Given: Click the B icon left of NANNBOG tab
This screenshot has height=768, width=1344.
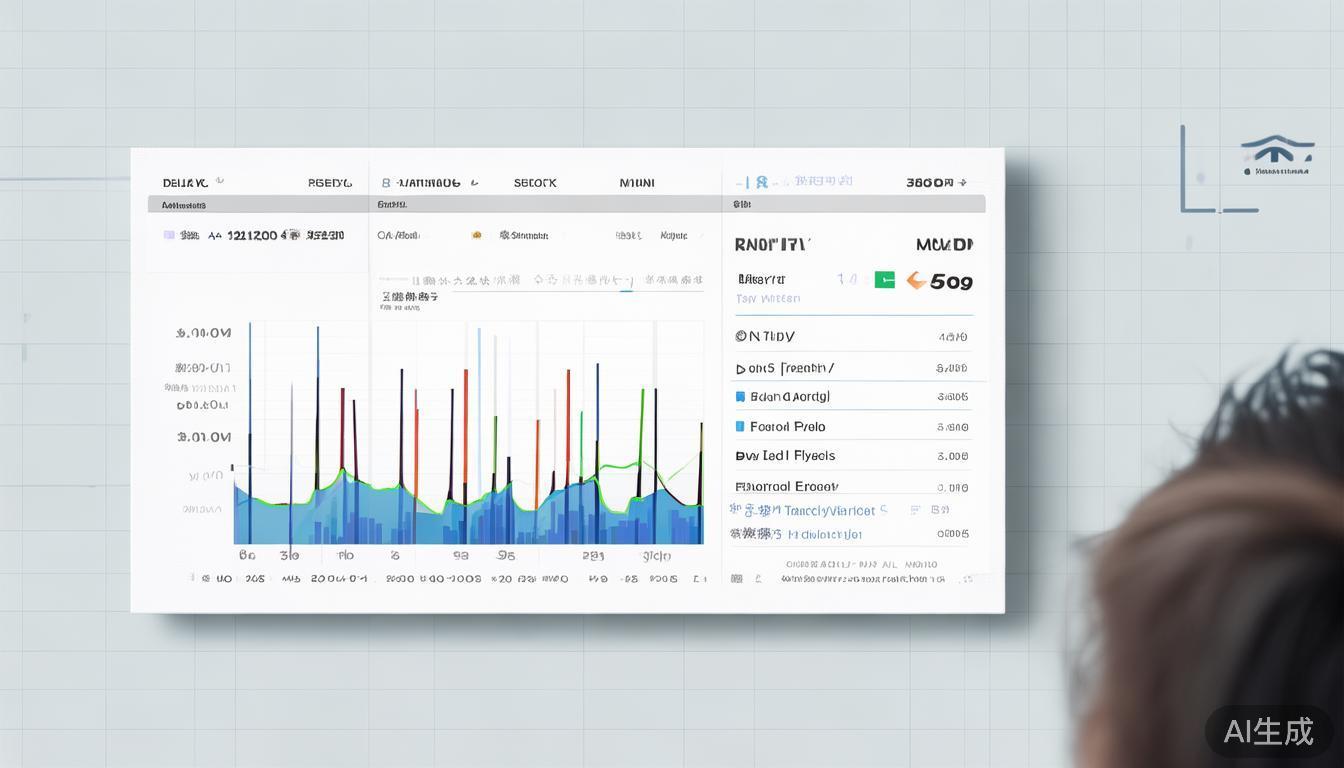Looking at the screenshot, I should pos(386,183).
